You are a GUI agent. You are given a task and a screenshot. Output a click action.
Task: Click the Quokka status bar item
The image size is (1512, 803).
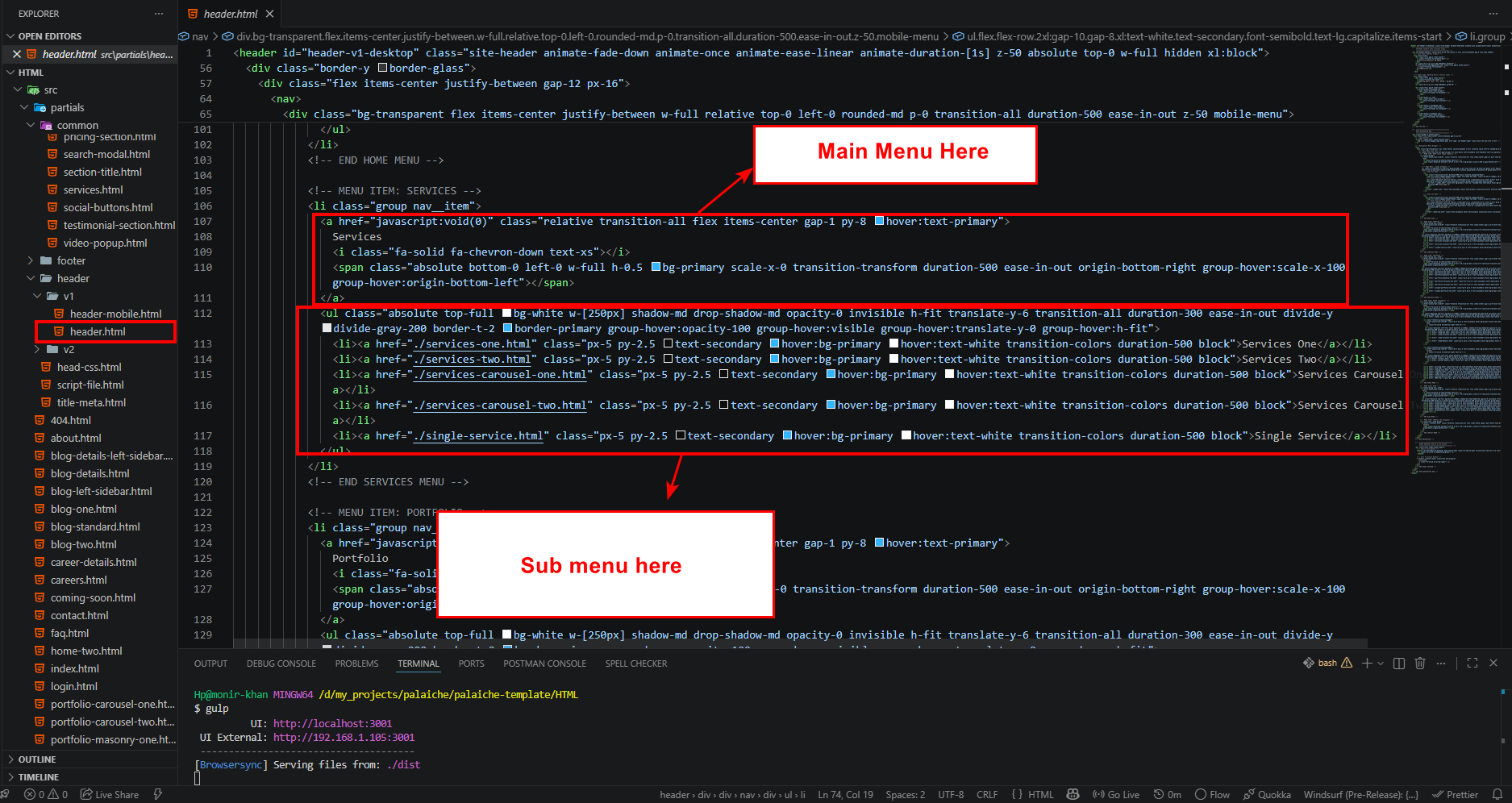(x=1267, y=794)
